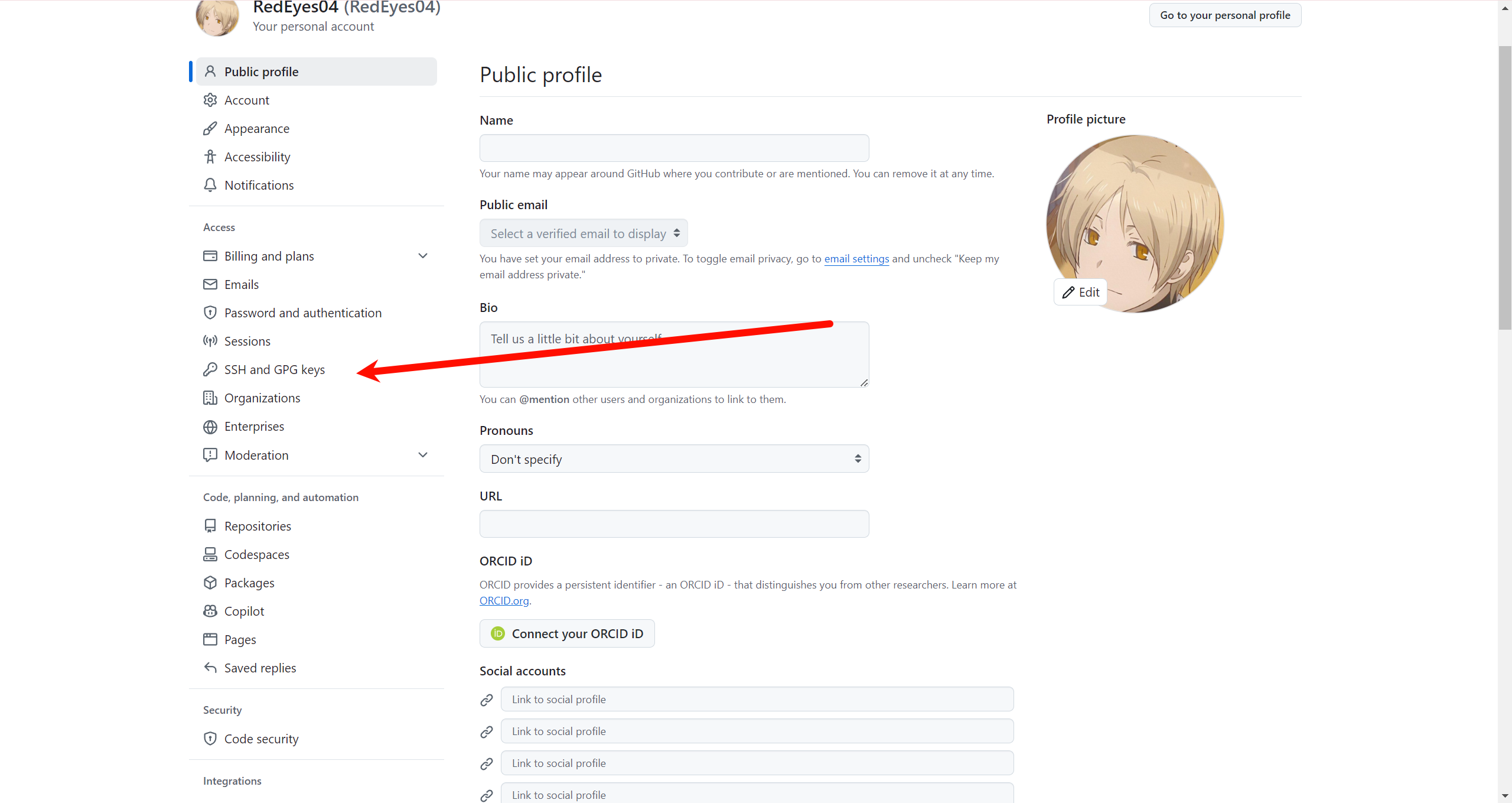Click the Packages box icon

pos(210,583)
